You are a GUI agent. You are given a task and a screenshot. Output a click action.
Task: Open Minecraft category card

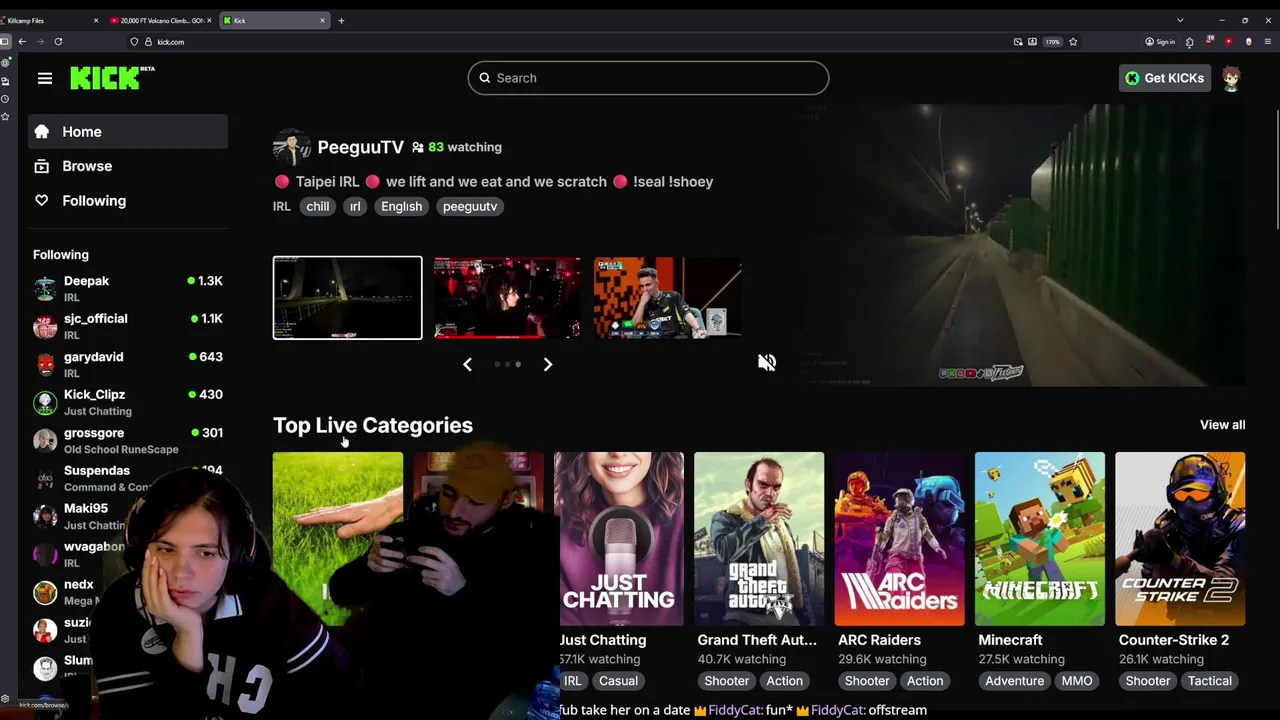[1040, 539]
